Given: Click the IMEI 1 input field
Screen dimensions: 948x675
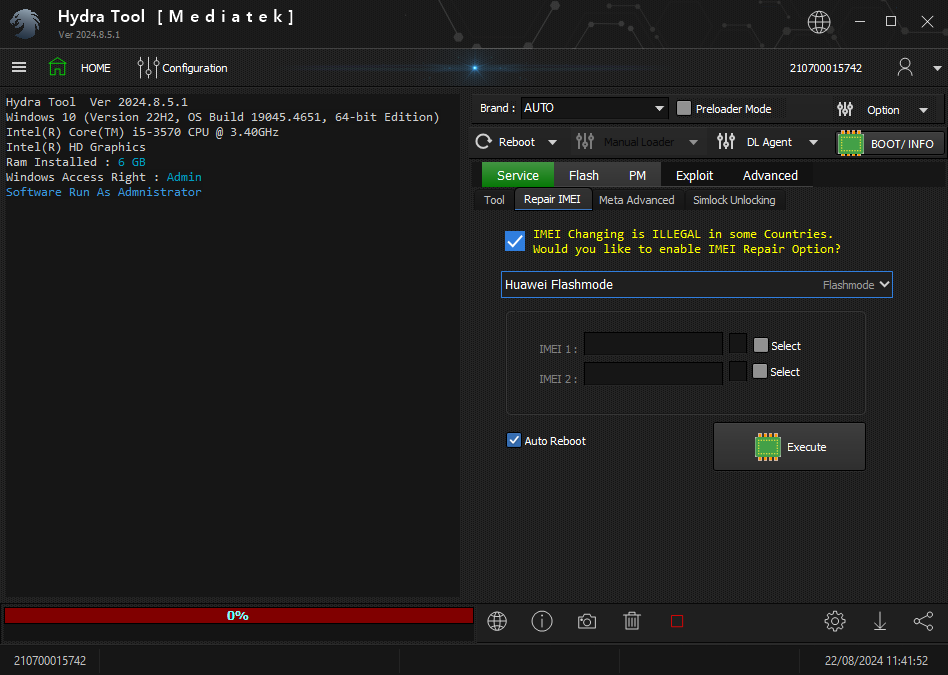Looking at the screenshot, I should pyautogui.click(x=653, y=345).
